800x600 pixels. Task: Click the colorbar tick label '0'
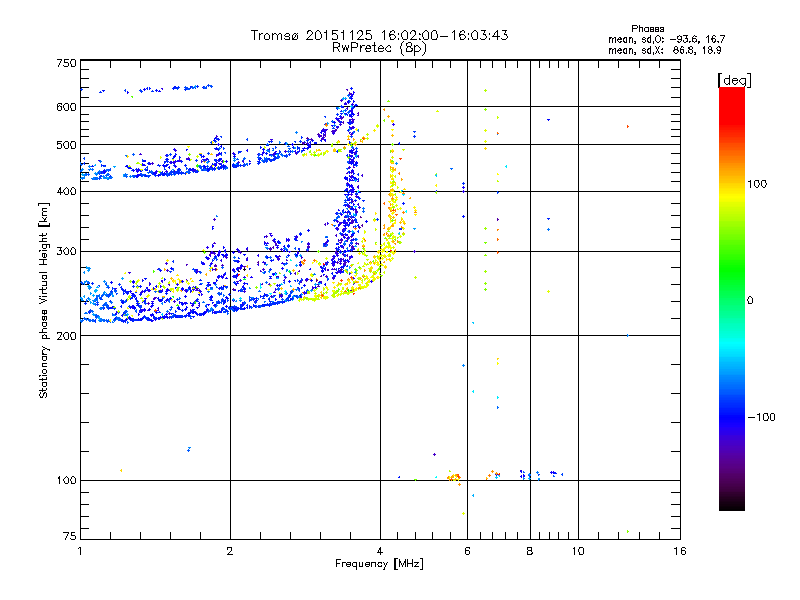749,301
